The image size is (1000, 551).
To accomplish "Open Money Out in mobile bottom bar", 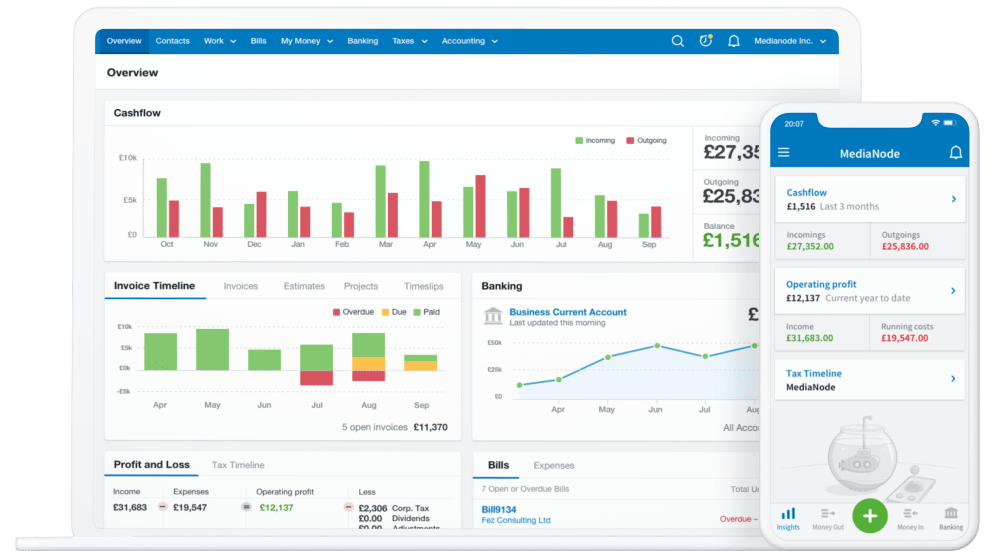I will (x=828, y=517).
